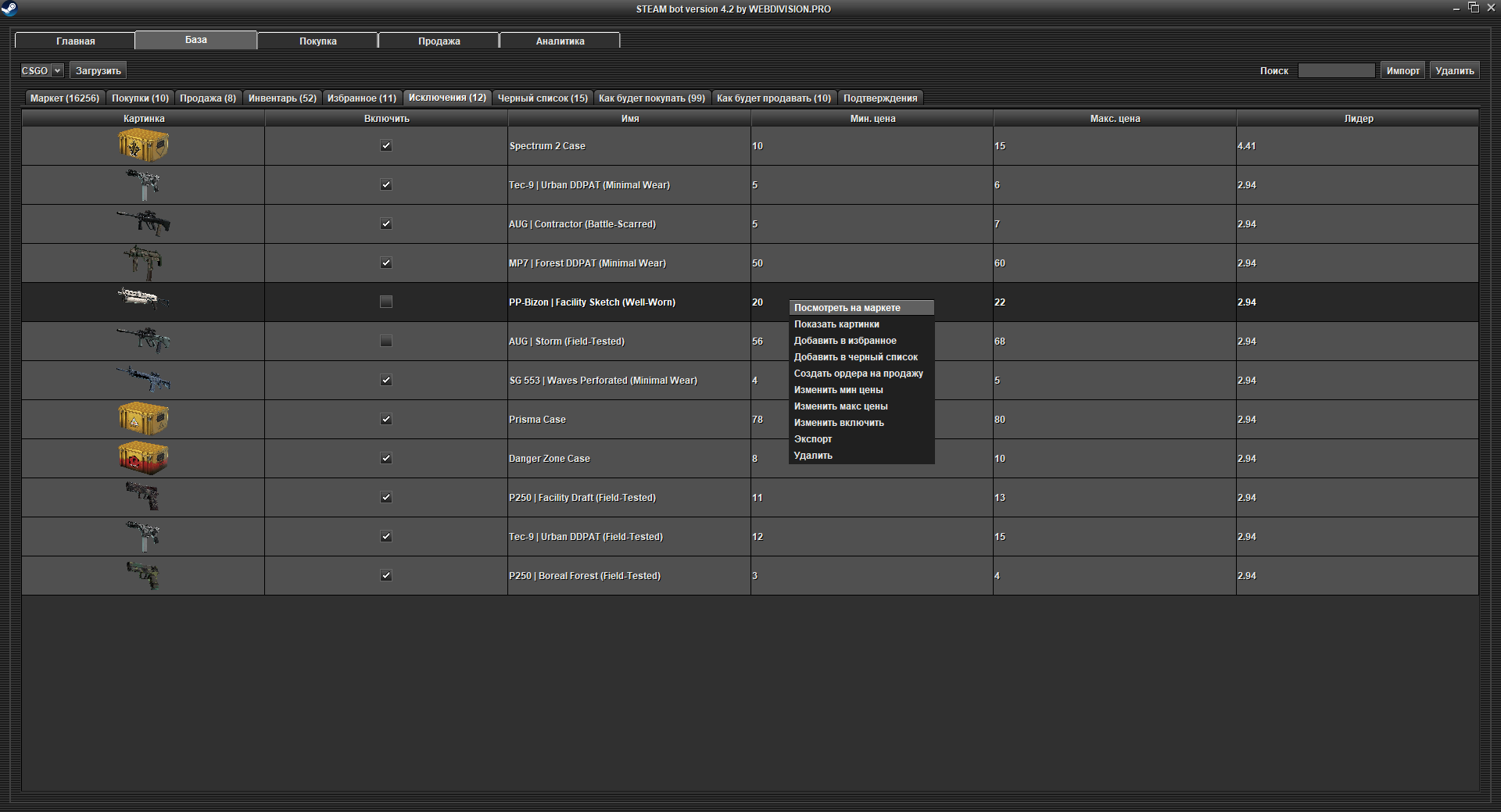This screenshot has width=1501, height=812.
Task: Choose Добавить в черный список from context menu
Action: tap(855, 357)
